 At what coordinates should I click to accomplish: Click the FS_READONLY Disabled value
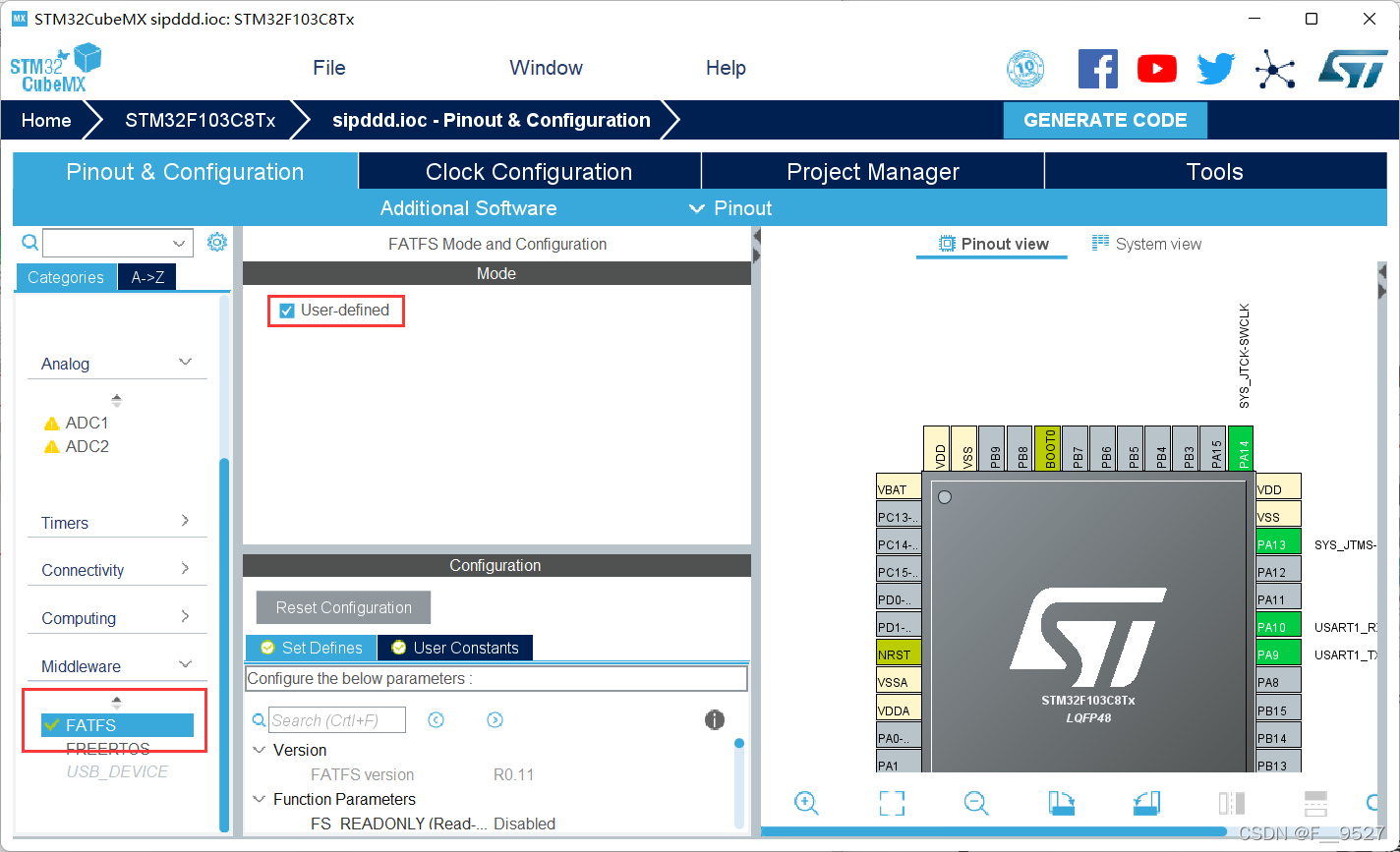pyautogui.click(x=524, y=824)
